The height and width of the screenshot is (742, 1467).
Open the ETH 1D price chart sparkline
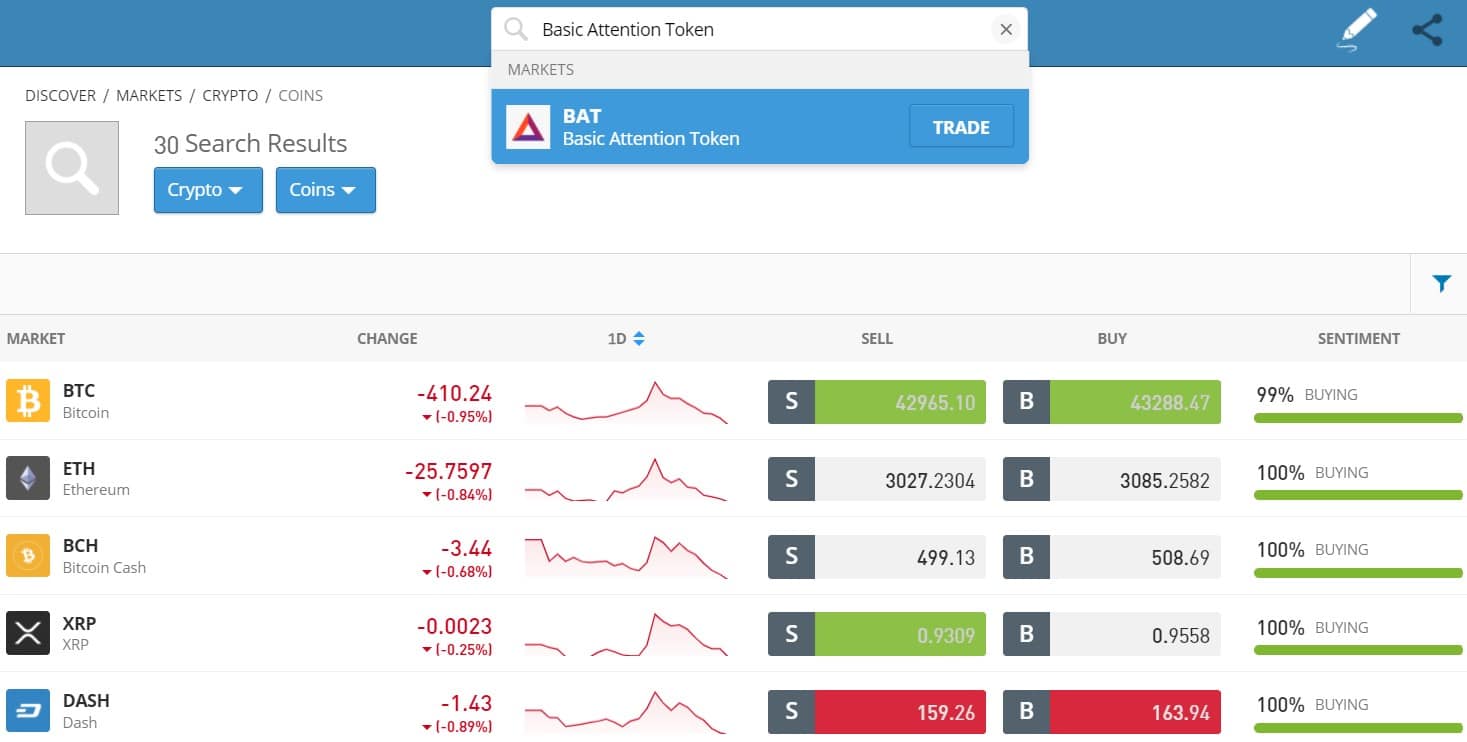click(626, 479)
